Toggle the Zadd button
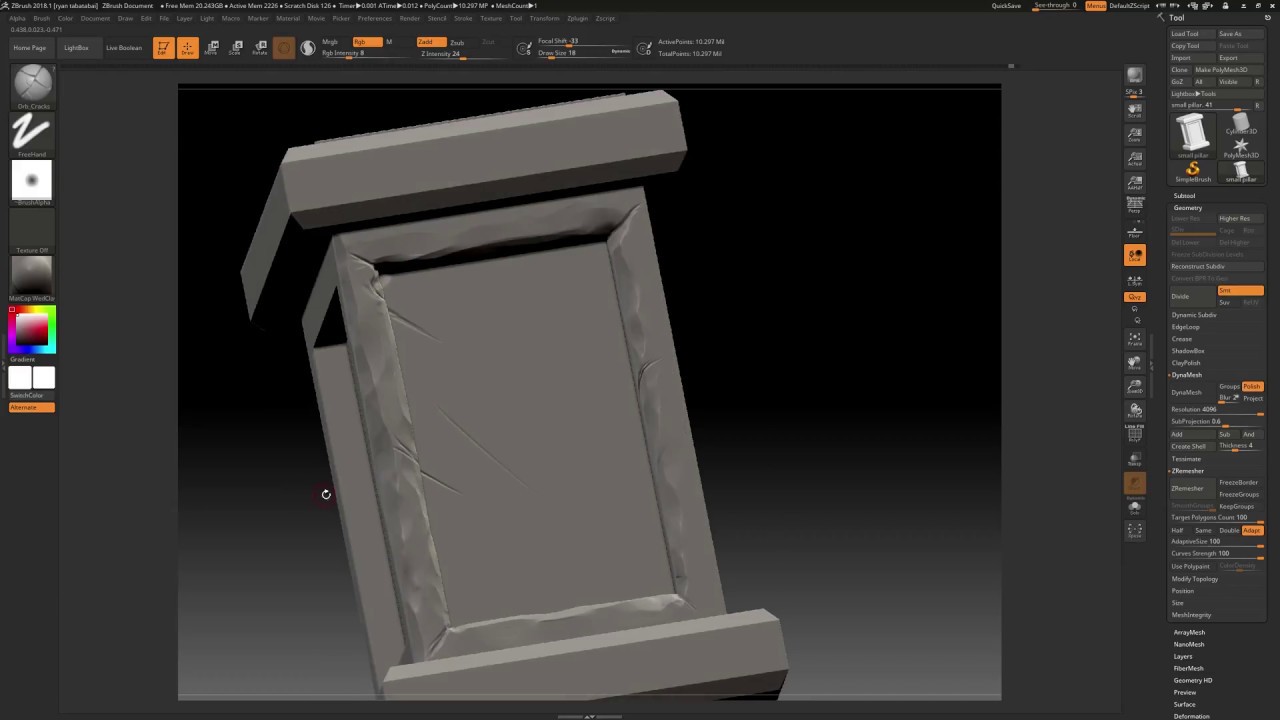1280x720 pixels. [x=431, y=42]
